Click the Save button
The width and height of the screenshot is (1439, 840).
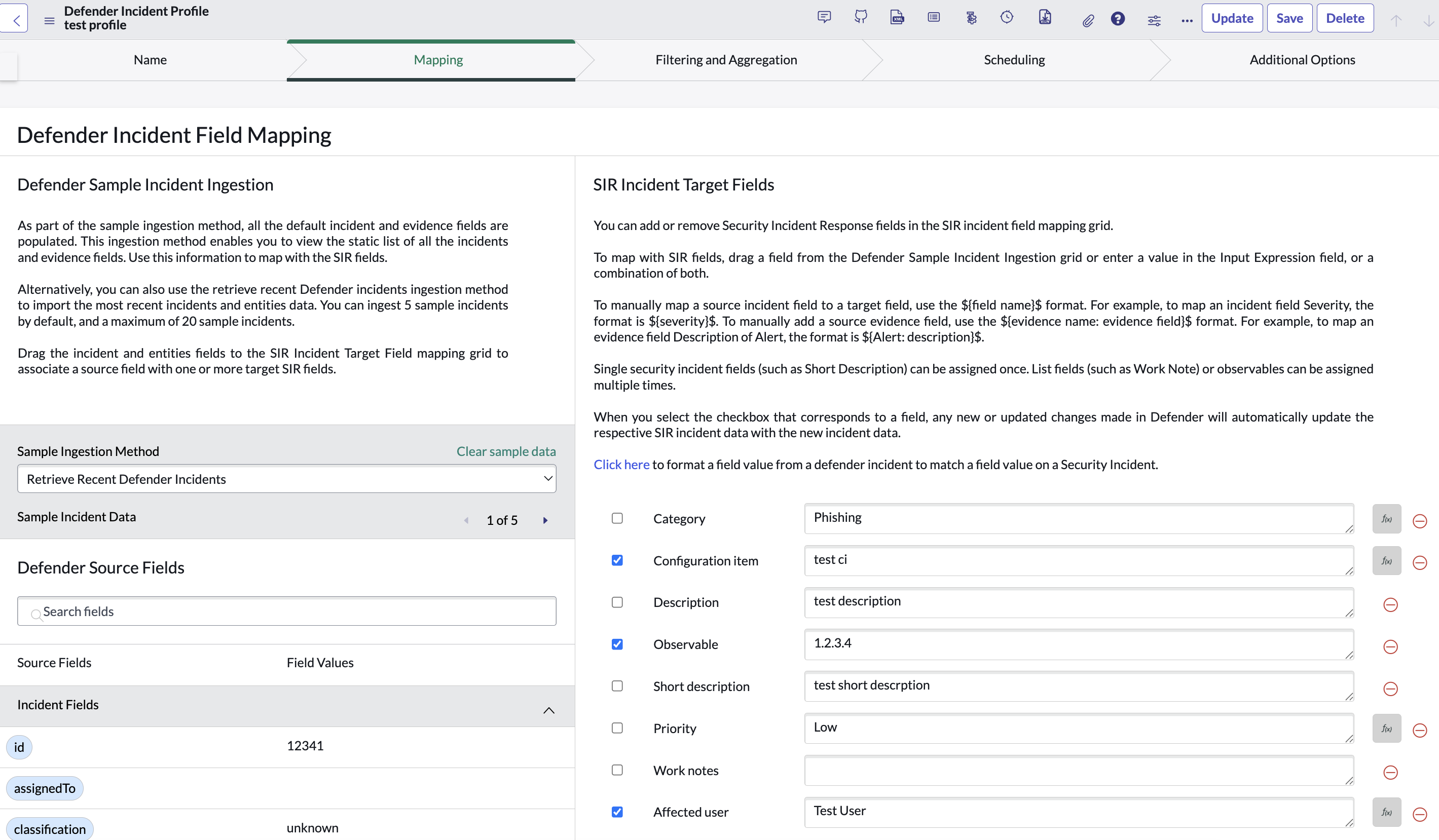pos(1289,18)
